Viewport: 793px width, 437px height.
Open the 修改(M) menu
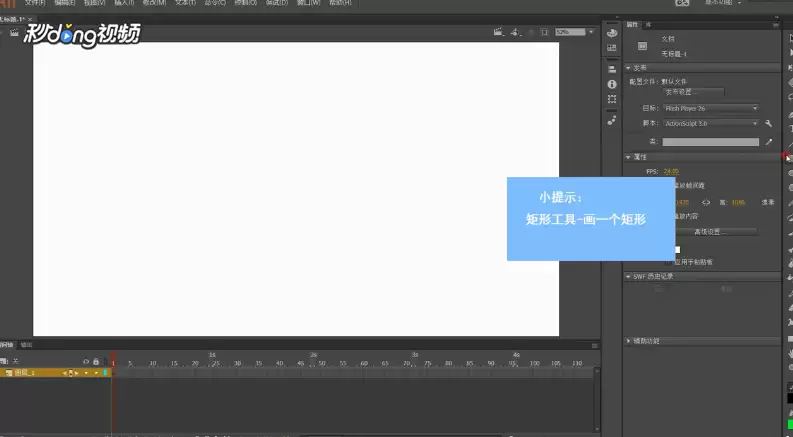click(154, 3)
